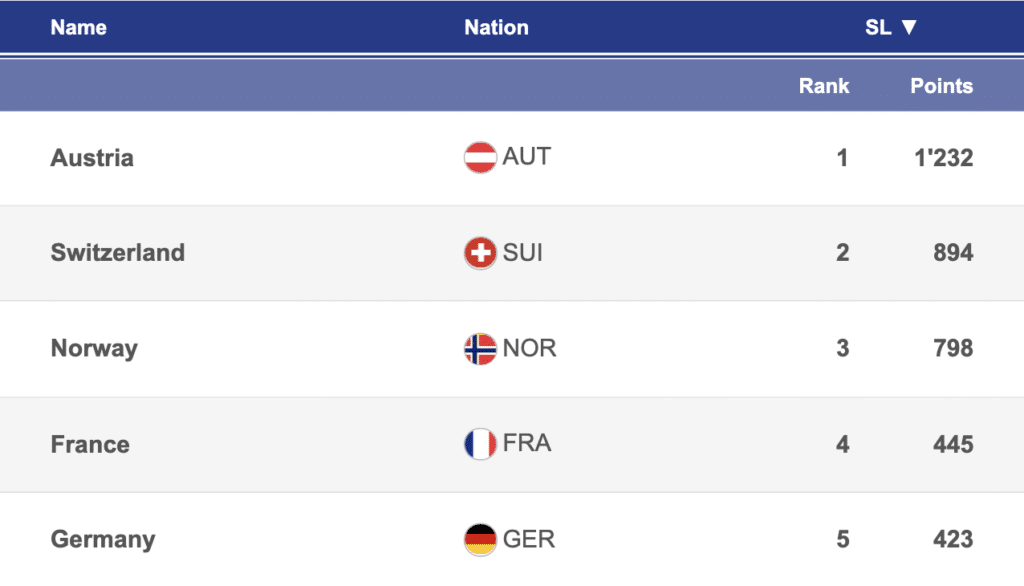Screen dimensions: 1024x586
Task: Click Austria's 1'232 points value
Action: pos(943,158)
